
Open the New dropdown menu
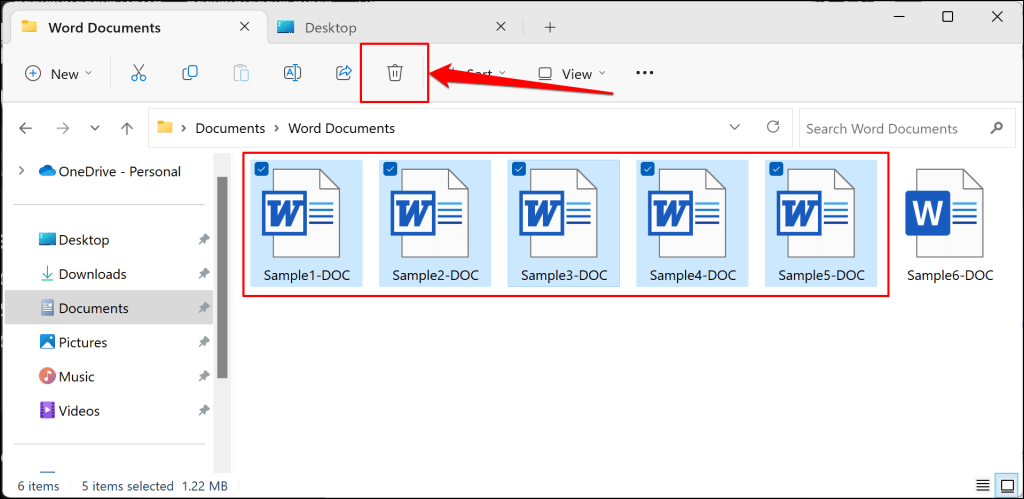pos(58,74)
